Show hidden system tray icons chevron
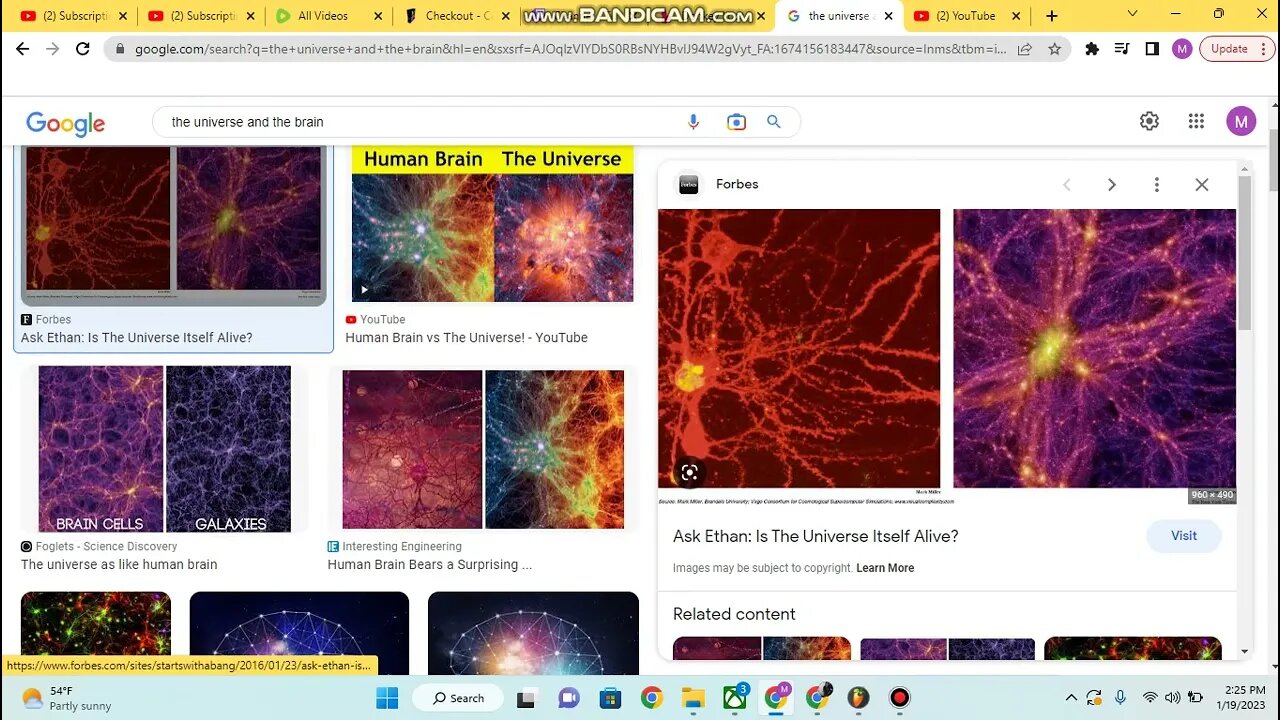The width and height of the screenshot is (1280, 720). 1071,698
